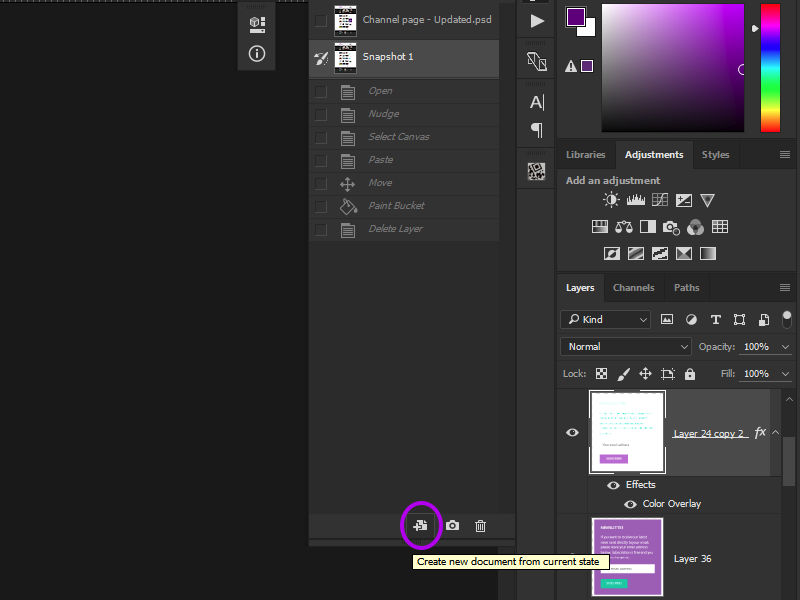Select the Snapshot 1 history snapshot
The height and width of the screenshot is (600, 800).
tap(404, 57)
